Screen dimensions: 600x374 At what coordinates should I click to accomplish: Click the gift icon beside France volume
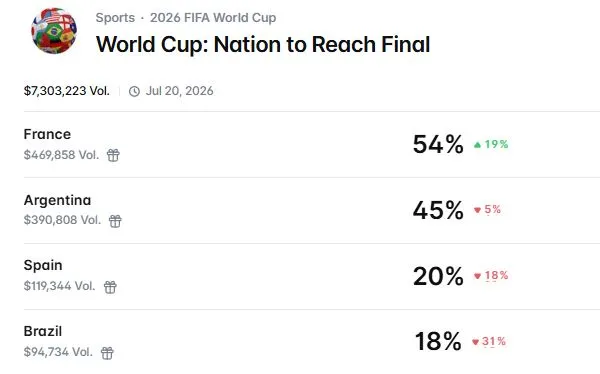(113, 155)
